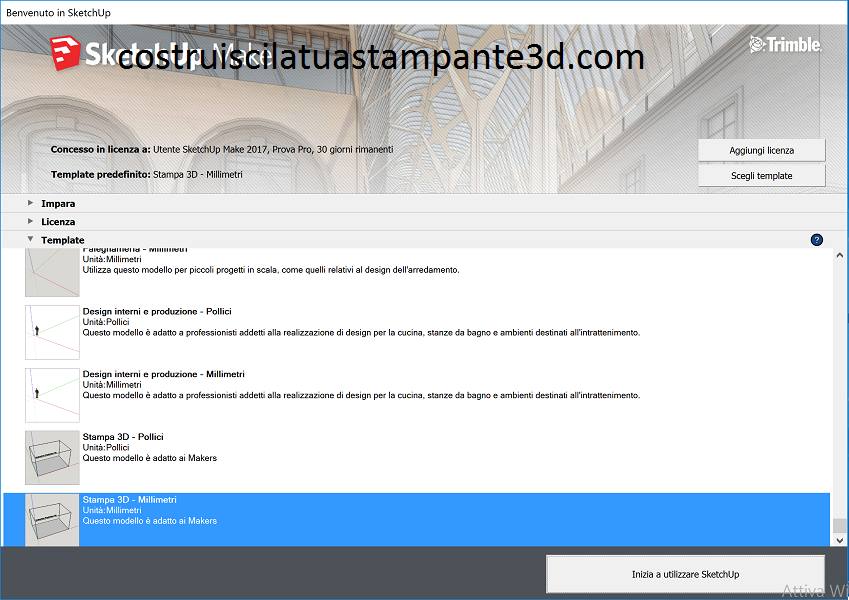Start with Inizia a utilizzare SketchUp button
This screenshot has width=849, height=600.
click(x=685, y=574)
